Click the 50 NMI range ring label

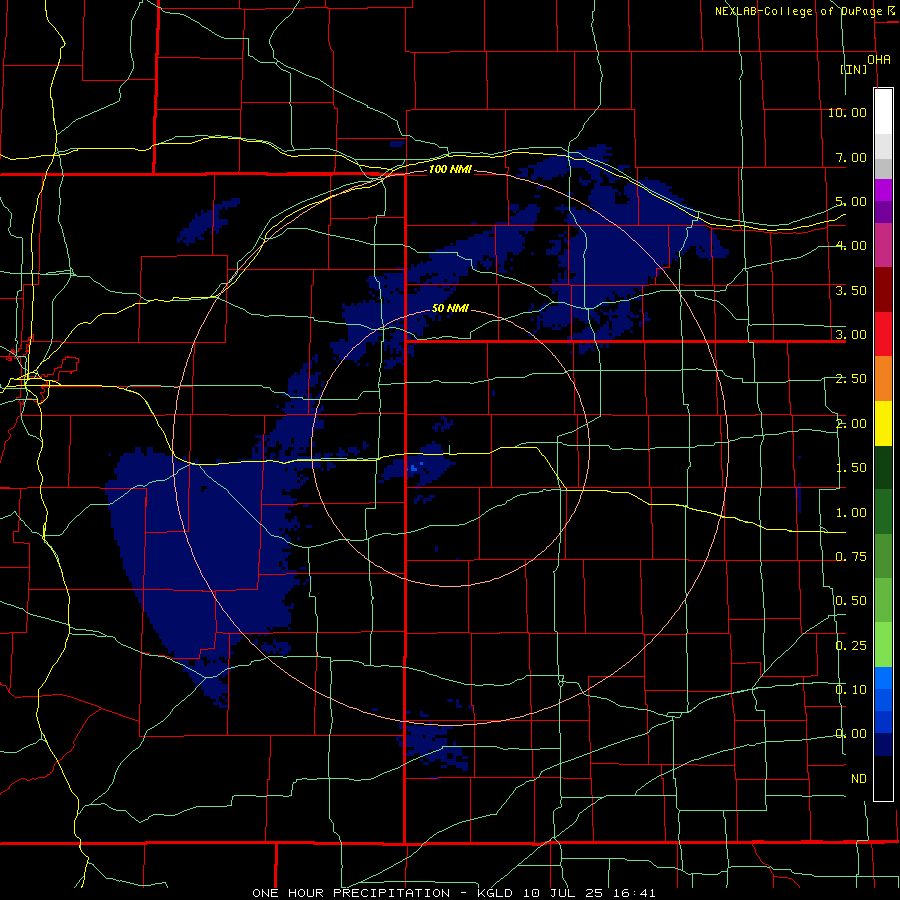pos(450,308)
